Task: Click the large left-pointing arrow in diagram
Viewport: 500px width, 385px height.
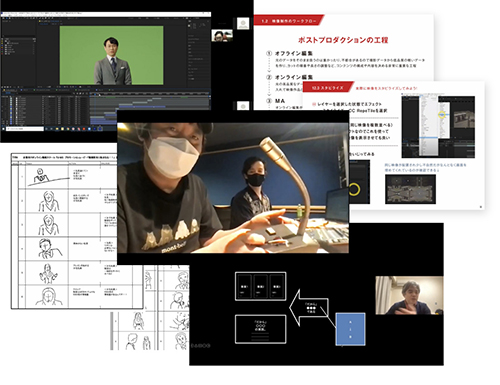Action: (309, 307)
